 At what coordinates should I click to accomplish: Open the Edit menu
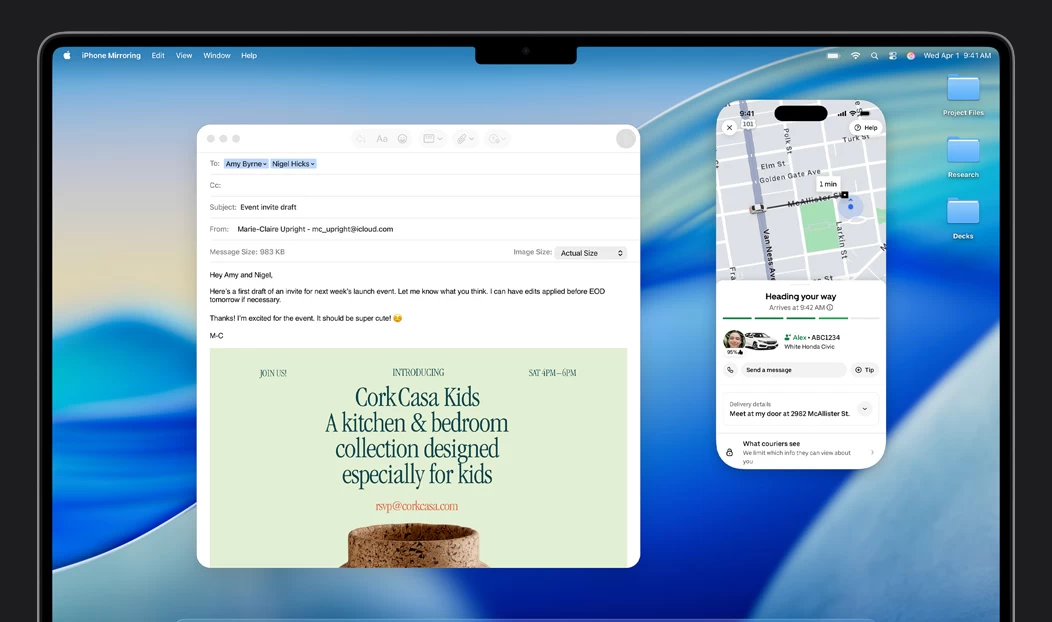pos(158,56)
